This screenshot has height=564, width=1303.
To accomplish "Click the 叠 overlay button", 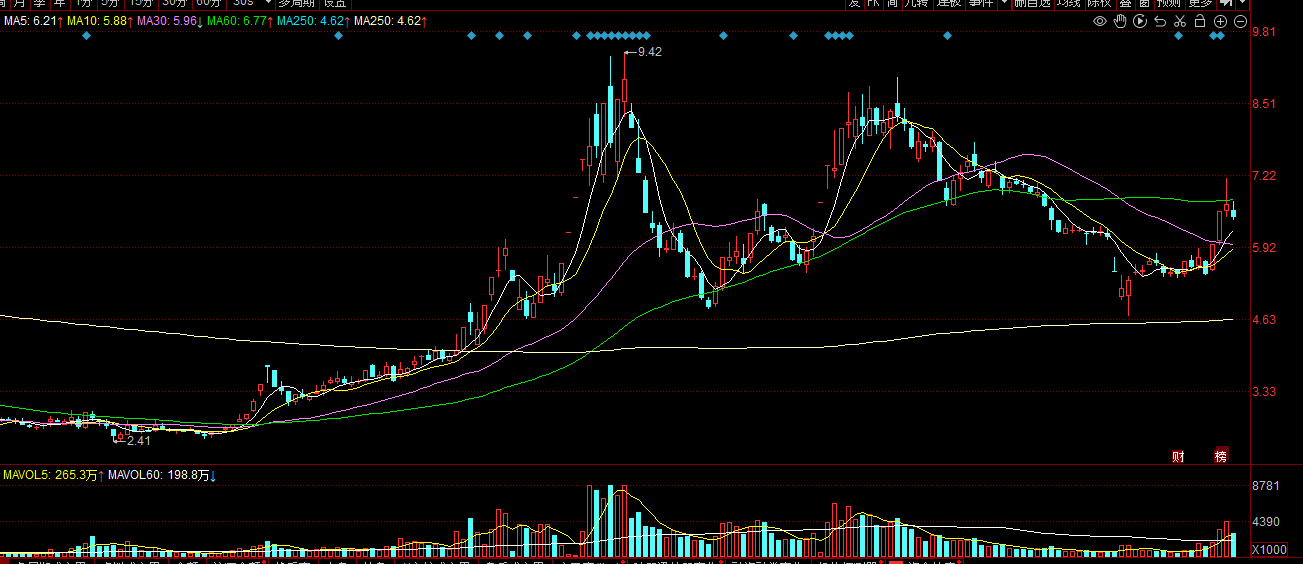I will pyautogui.click(x=1126, y=4).
